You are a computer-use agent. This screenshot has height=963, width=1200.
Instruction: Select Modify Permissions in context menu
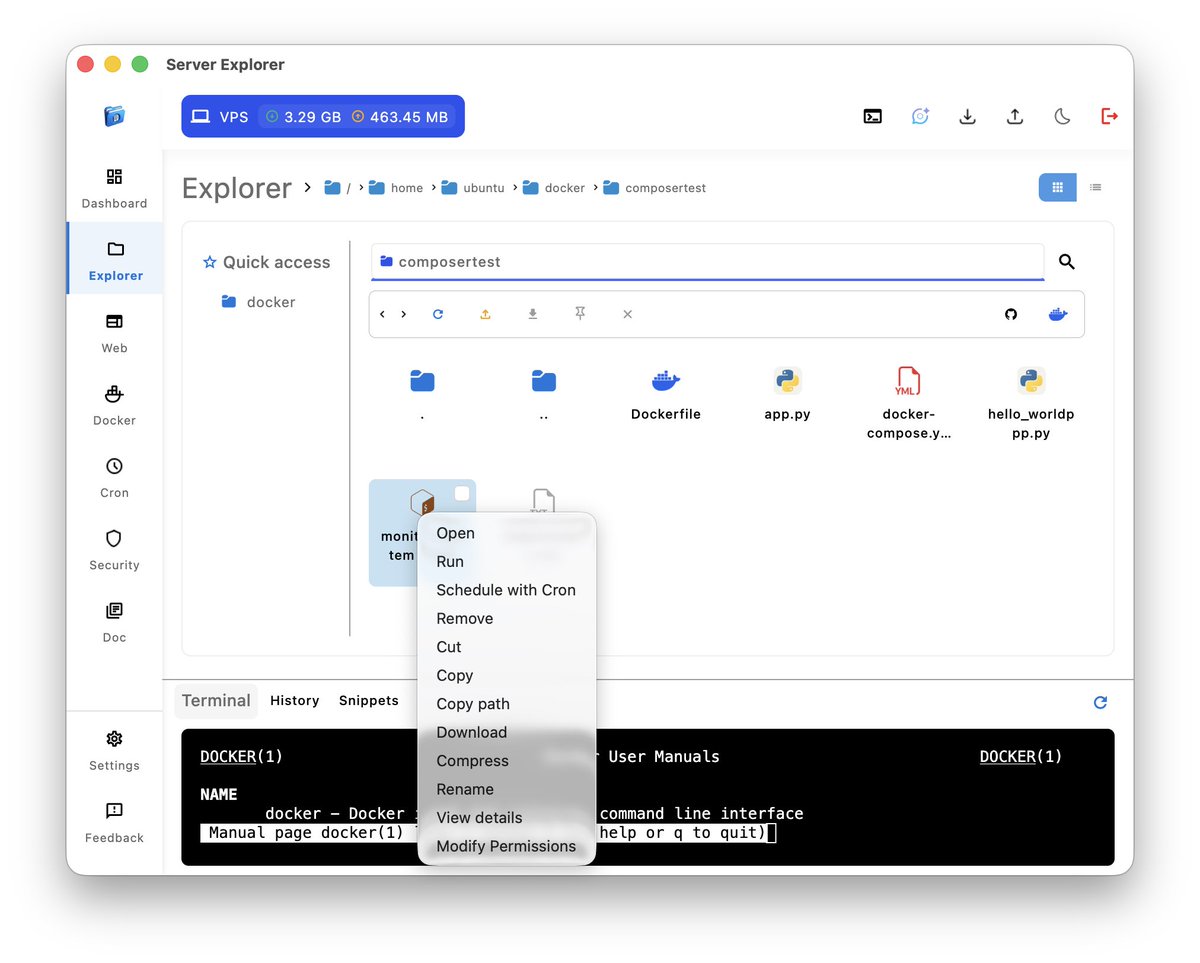pyautogui.click(x=506, y=847)
